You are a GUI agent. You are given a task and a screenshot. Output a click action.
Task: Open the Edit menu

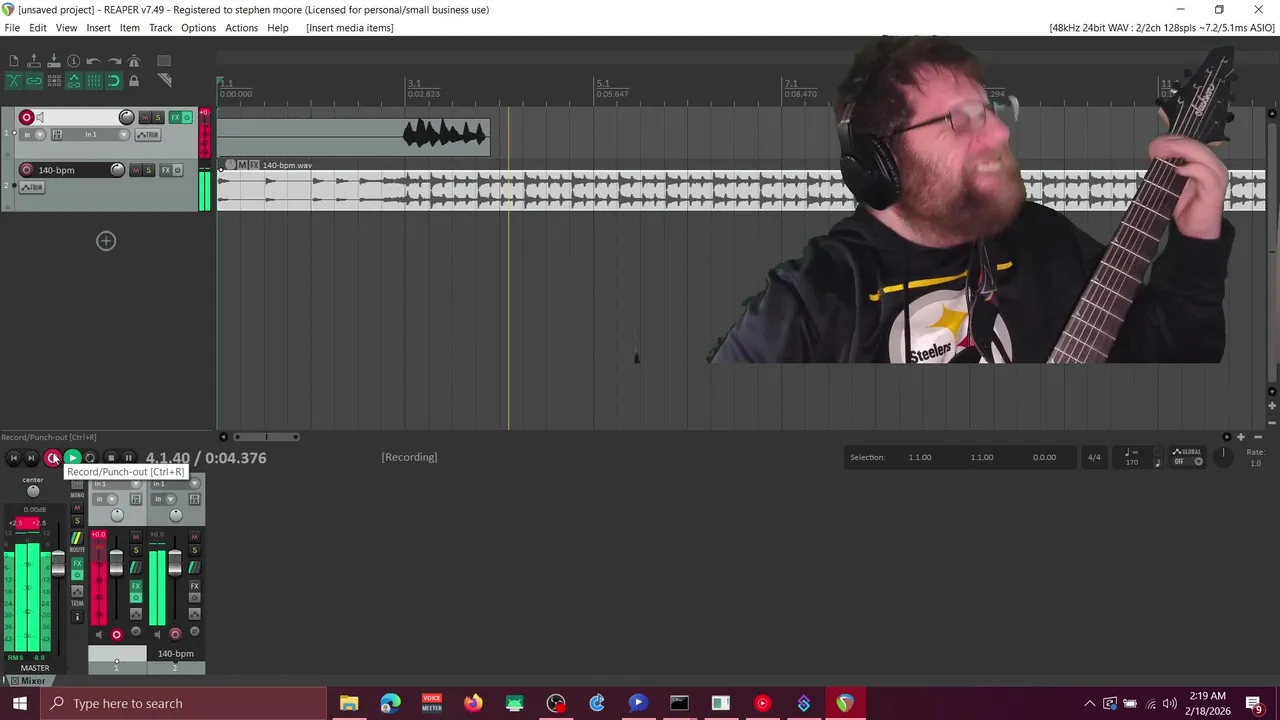tap(38, 28)
